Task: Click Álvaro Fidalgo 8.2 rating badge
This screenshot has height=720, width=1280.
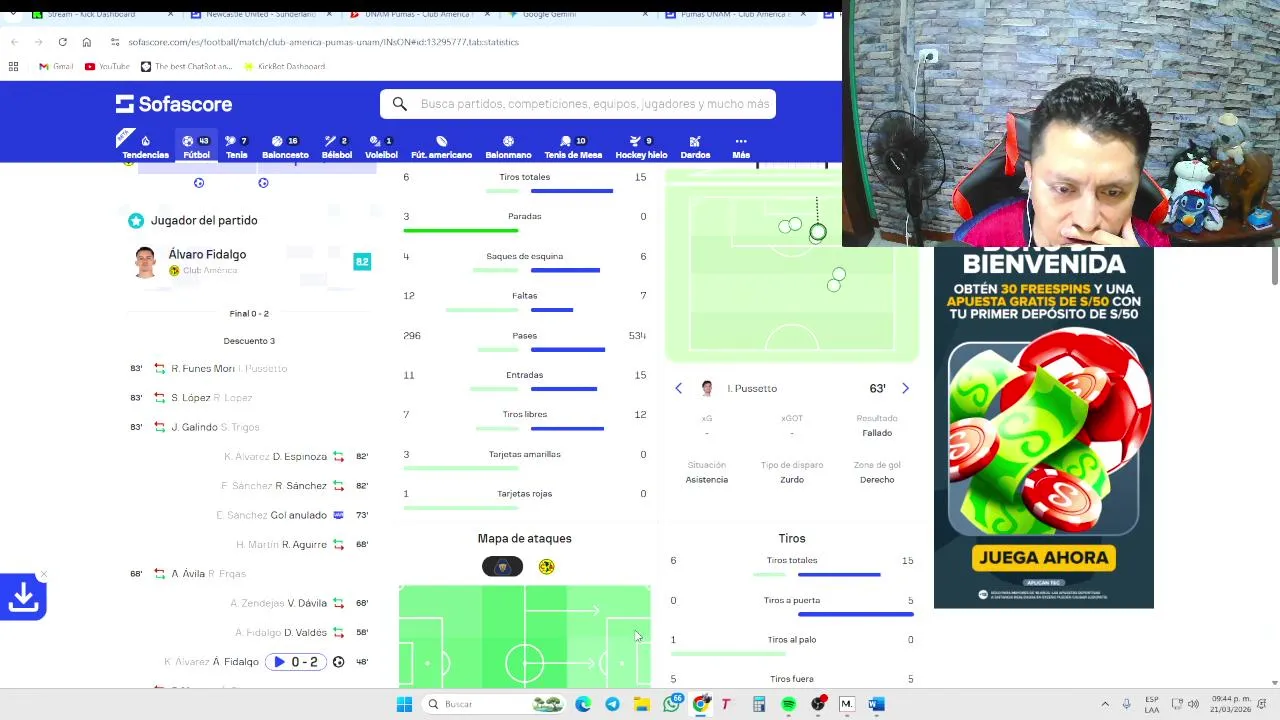Action: coord(362,262)
